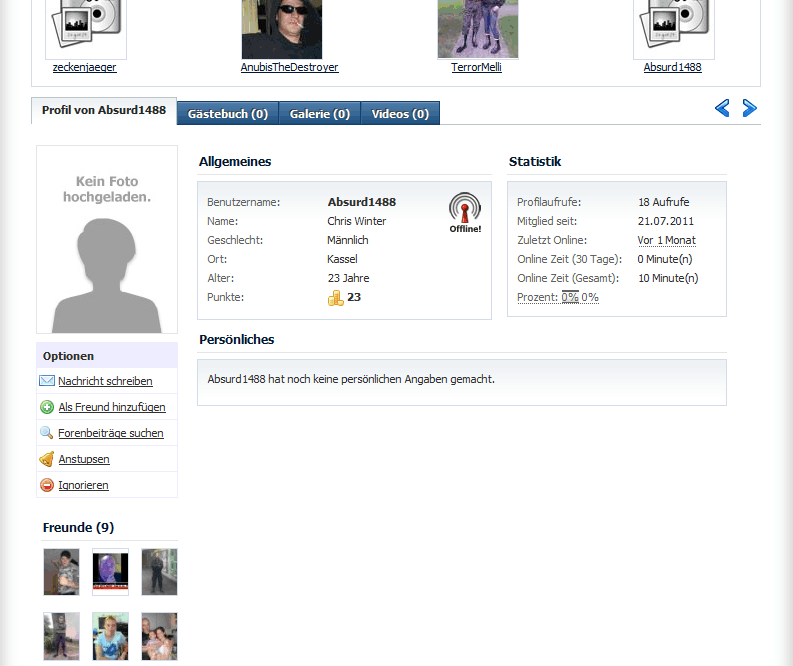793x666 pixels.
Task: Click the Kein Foto placeholder profile image
Action: pyautogui.click(x=107, y=240)
